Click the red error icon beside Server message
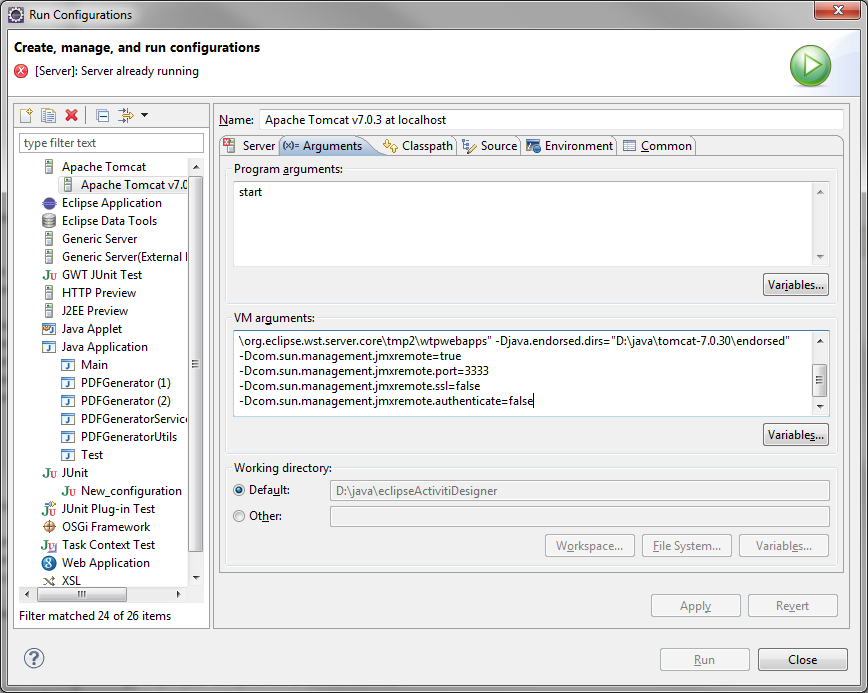This screenshot has width=868, height=693. [x=21, y=71]
